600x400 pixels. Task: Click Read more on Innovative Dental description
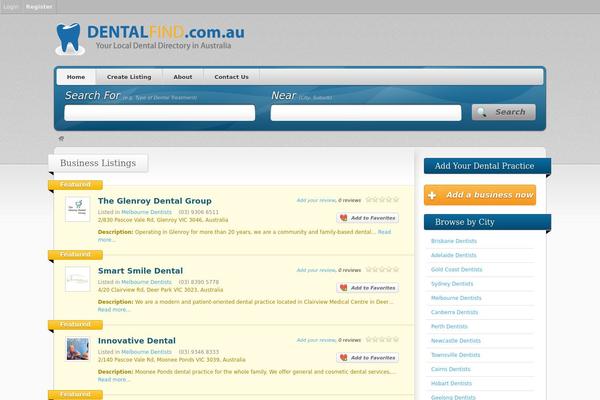pos(114,380)
